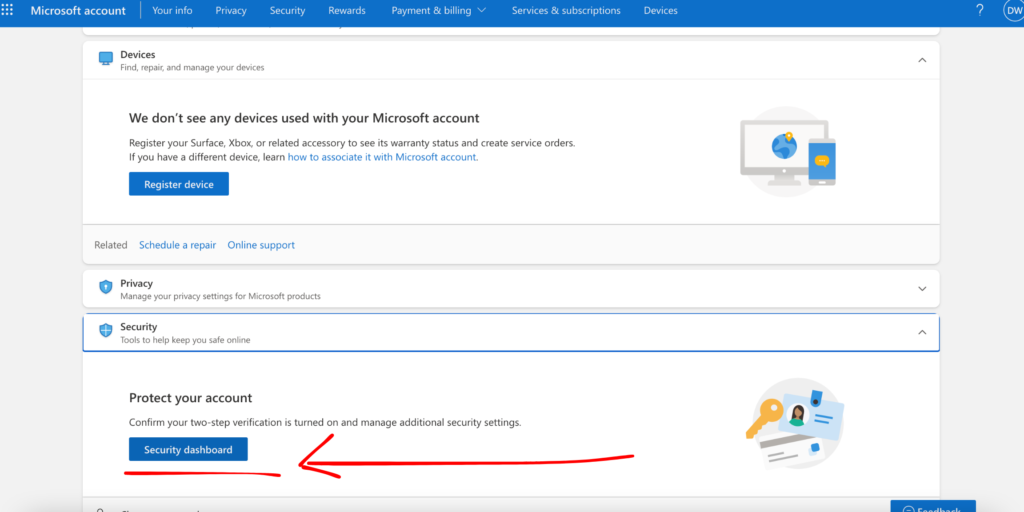Switch to the Rewards tab

347,10
